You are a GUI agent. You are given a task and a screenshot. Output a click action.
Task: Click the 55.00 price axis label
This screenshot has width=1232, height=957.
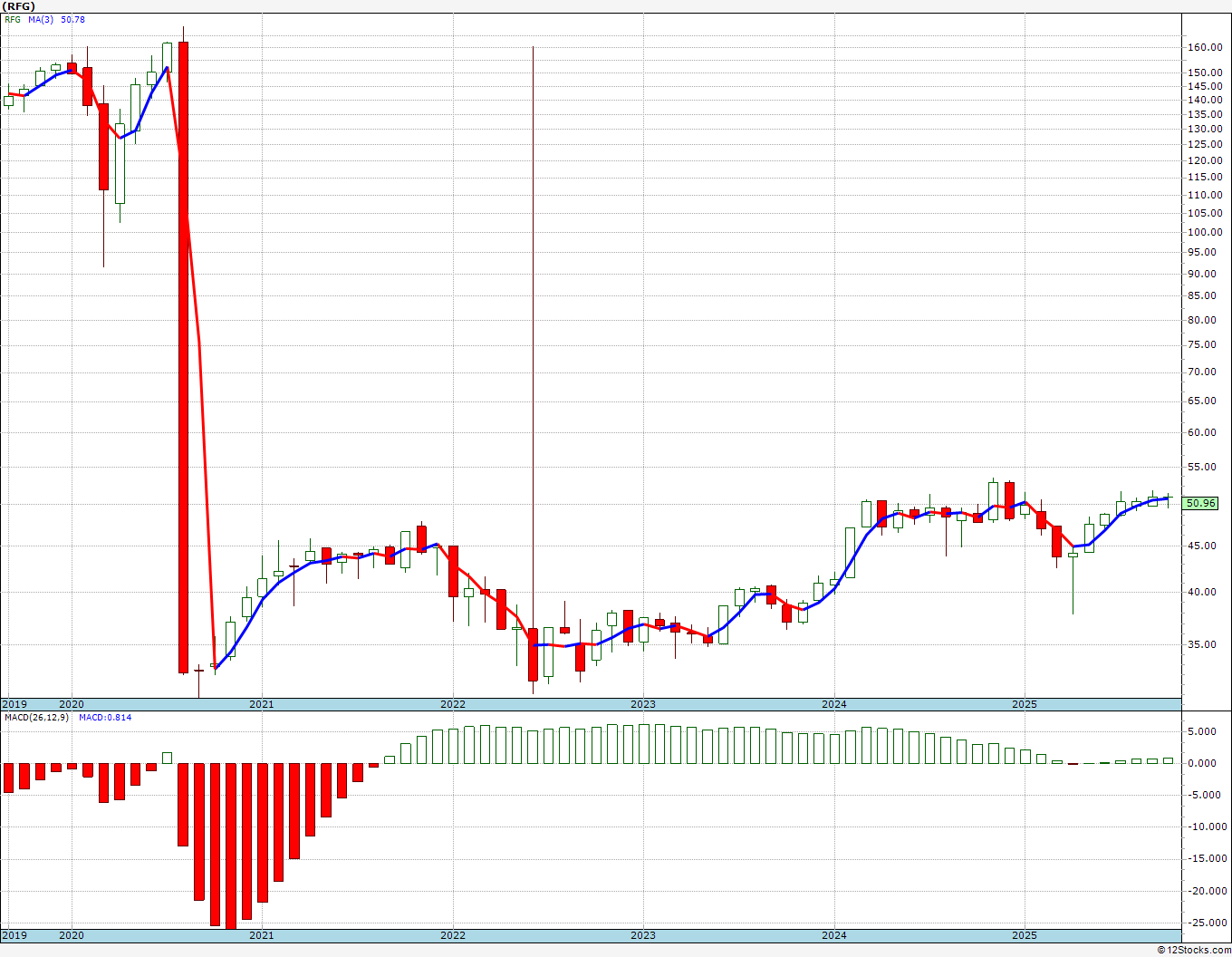pos(1204,467)
